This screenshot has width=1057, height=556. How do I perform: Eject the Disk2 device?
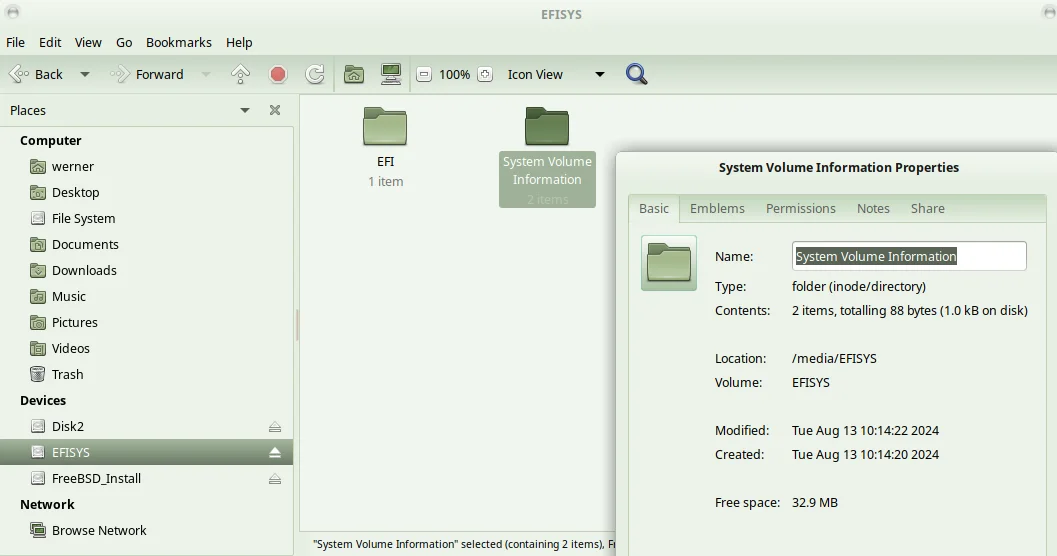pyautogui.click(x=275, y=427)
